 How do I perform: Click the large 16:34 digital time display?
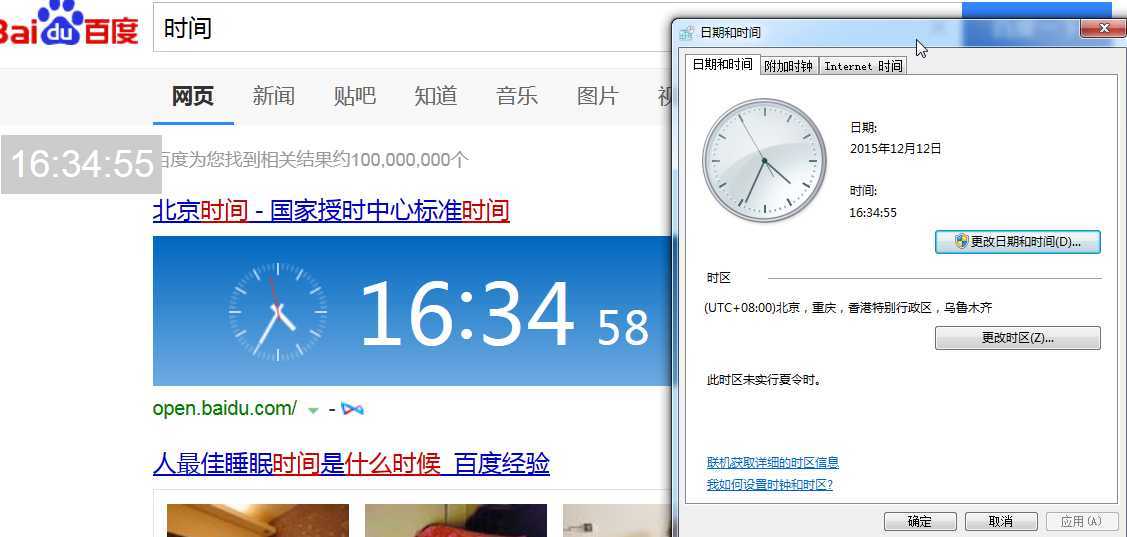(x=466, y=315)
